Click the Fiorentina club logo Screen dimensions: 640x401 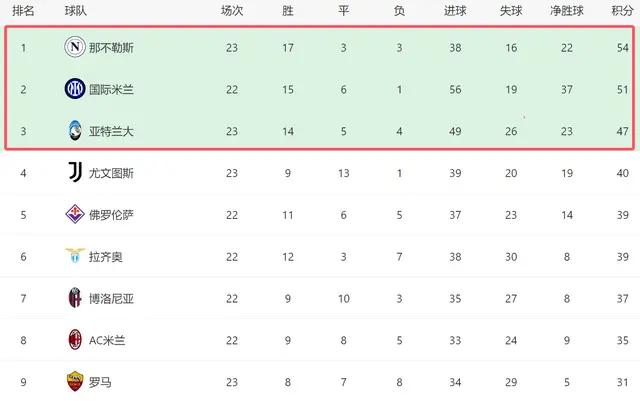pos(75,214)
